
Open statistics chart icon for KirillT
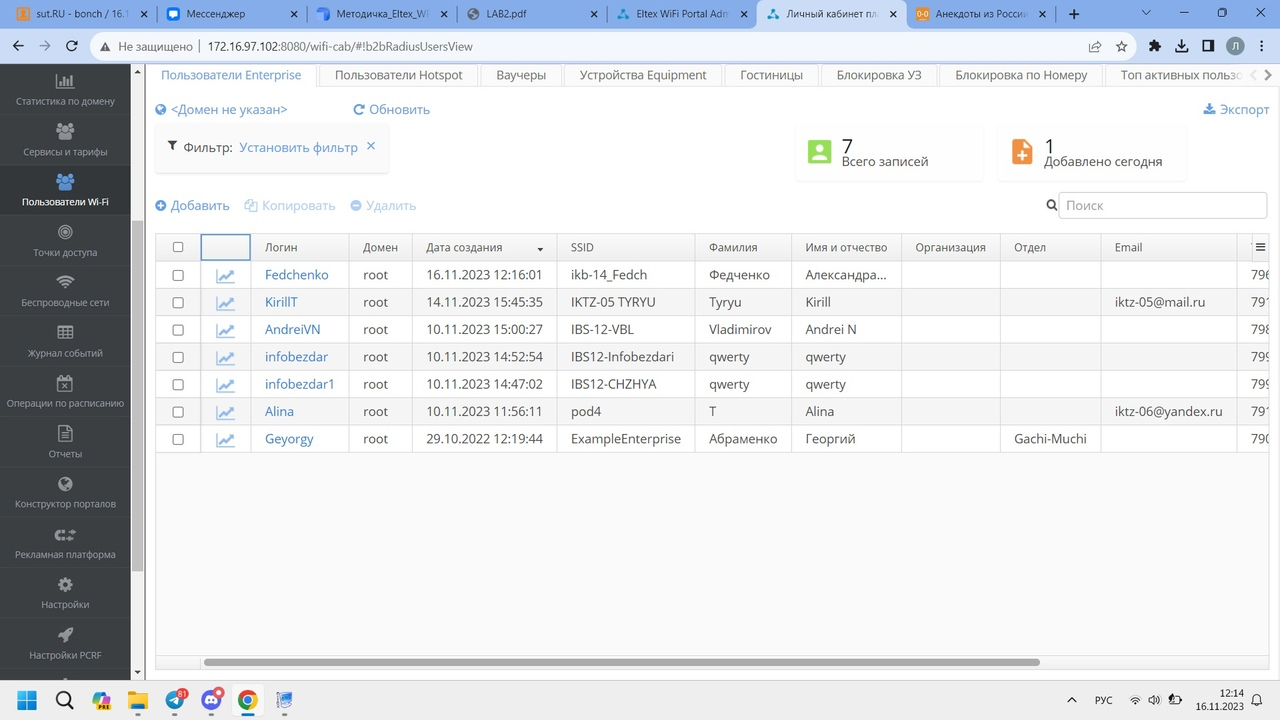pos(226,302)
